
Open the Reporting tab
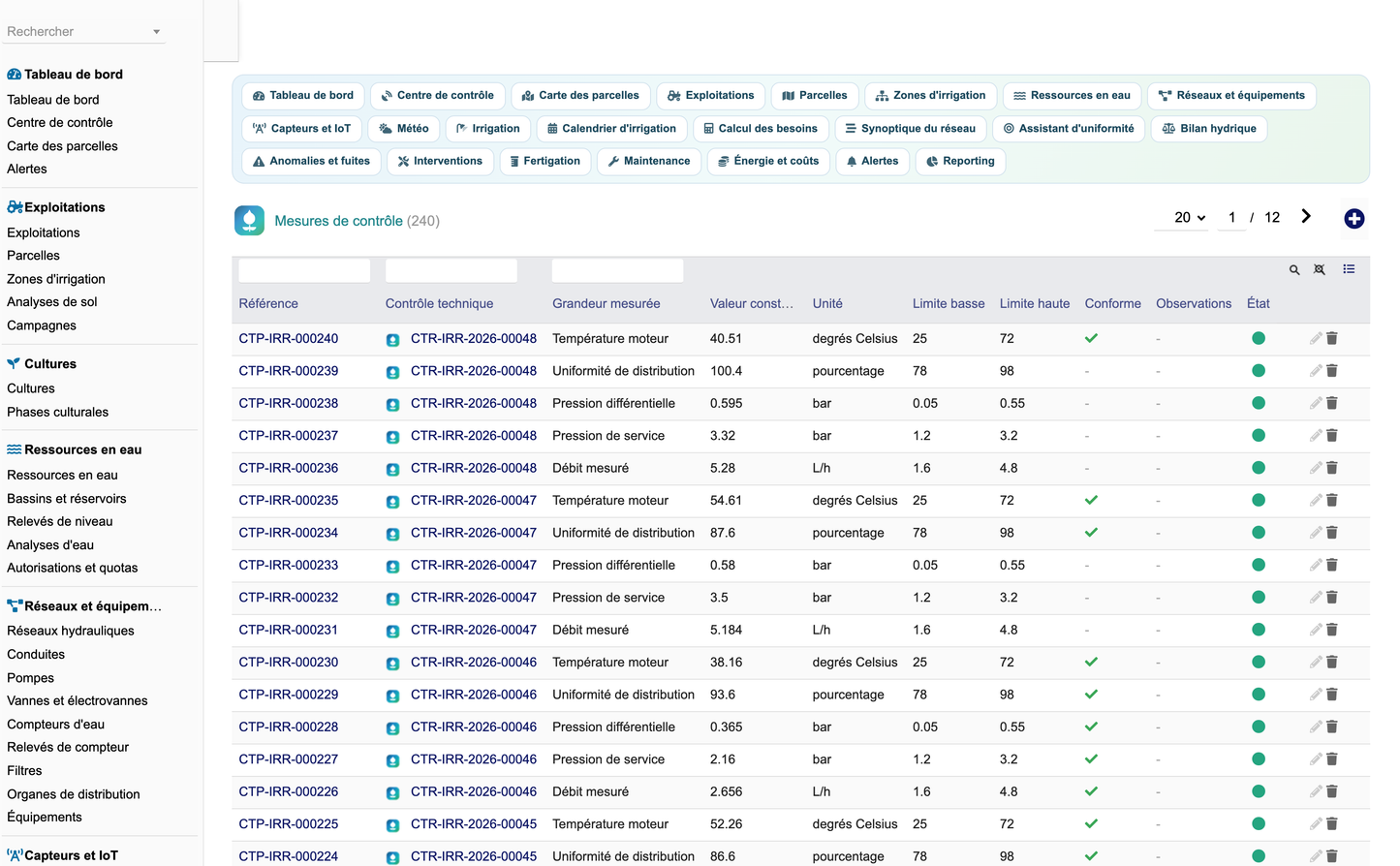pos(961,162)
